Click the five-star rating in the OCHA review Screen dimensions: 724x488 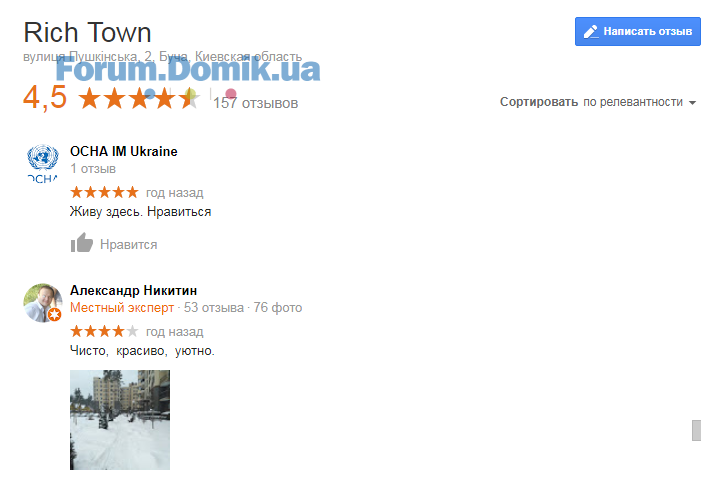click(x=104, y=192)
